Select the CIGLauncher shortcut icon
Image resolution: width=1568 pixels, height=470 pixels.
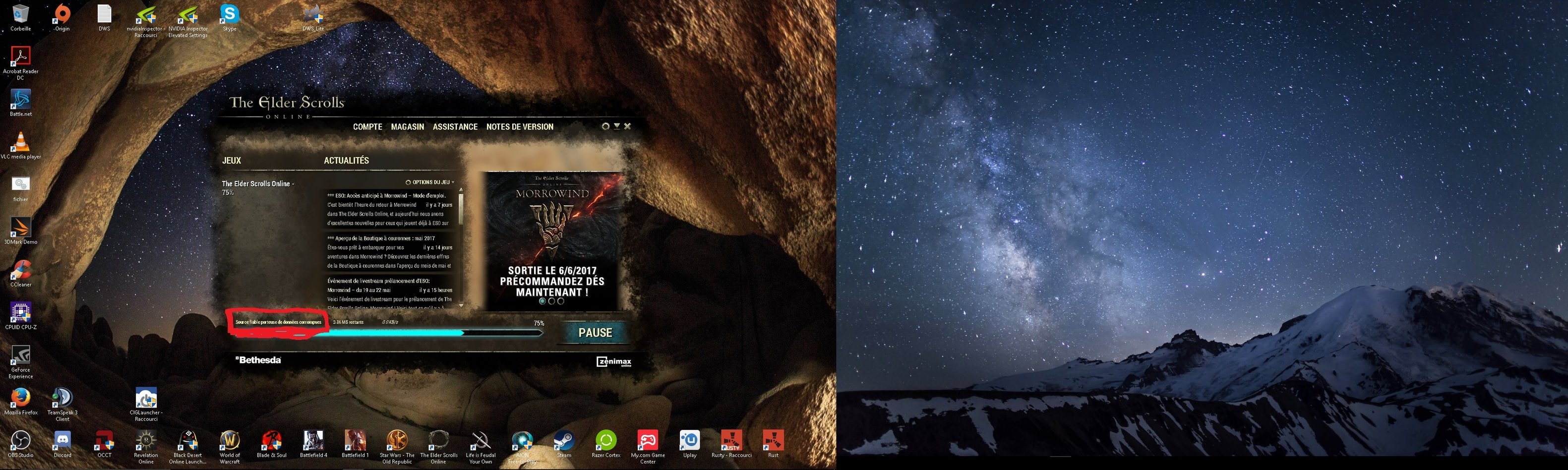point(146,405)
